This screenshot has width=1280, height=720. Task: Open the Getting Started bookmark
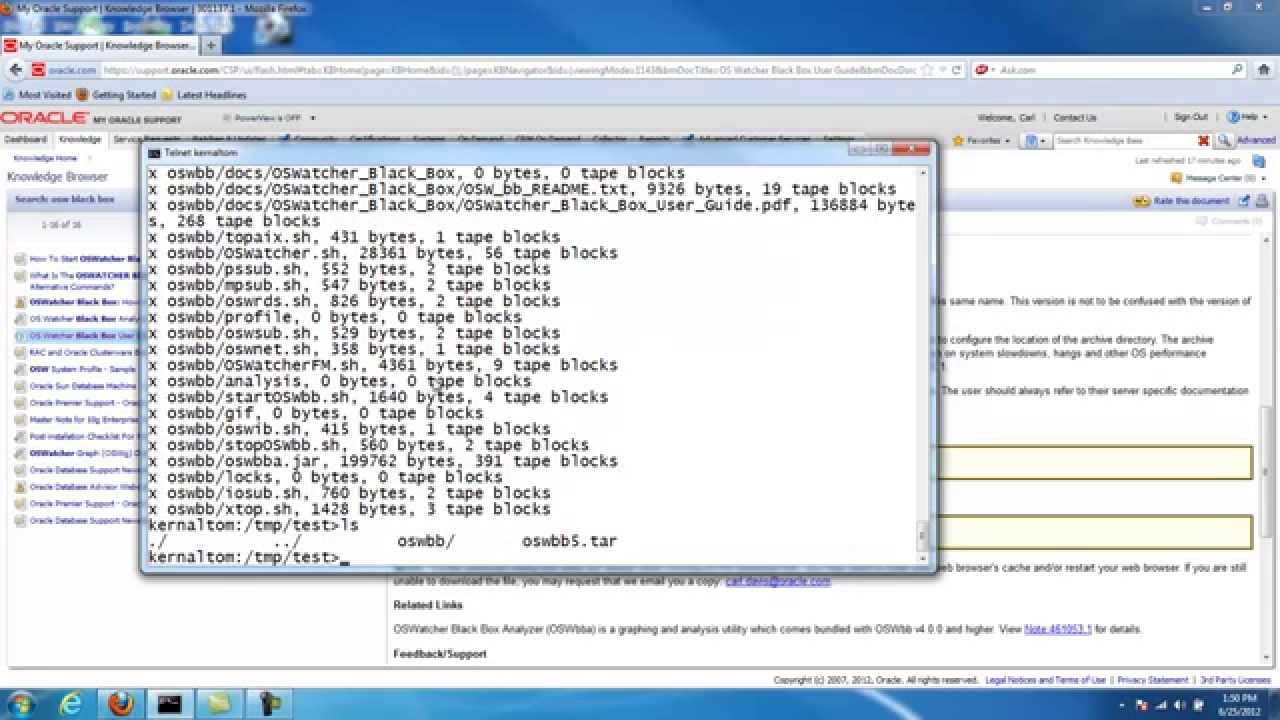(x=117, y=95)
